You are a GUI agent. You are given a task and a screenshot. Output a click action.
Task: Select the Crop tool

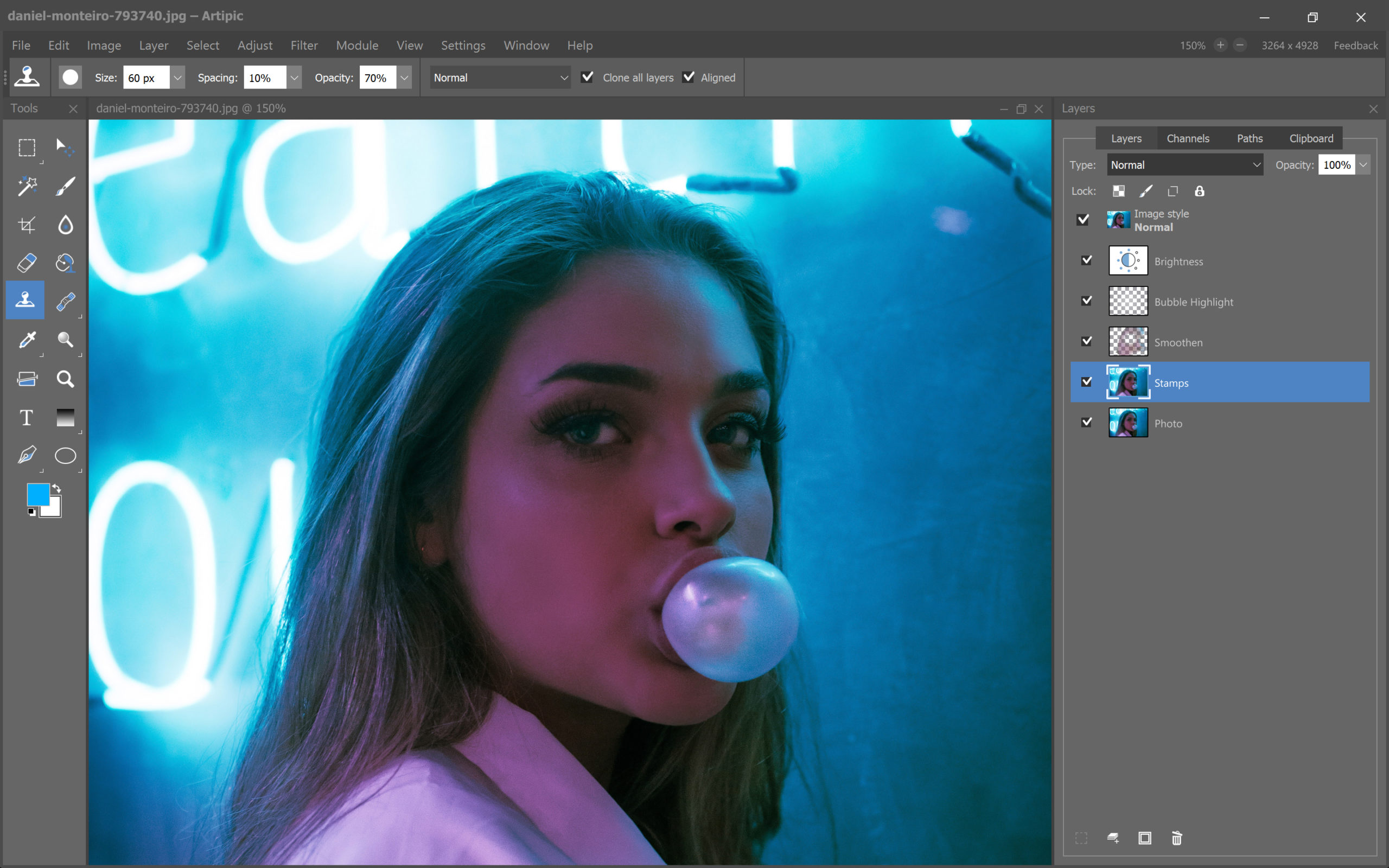pos(27,225)
